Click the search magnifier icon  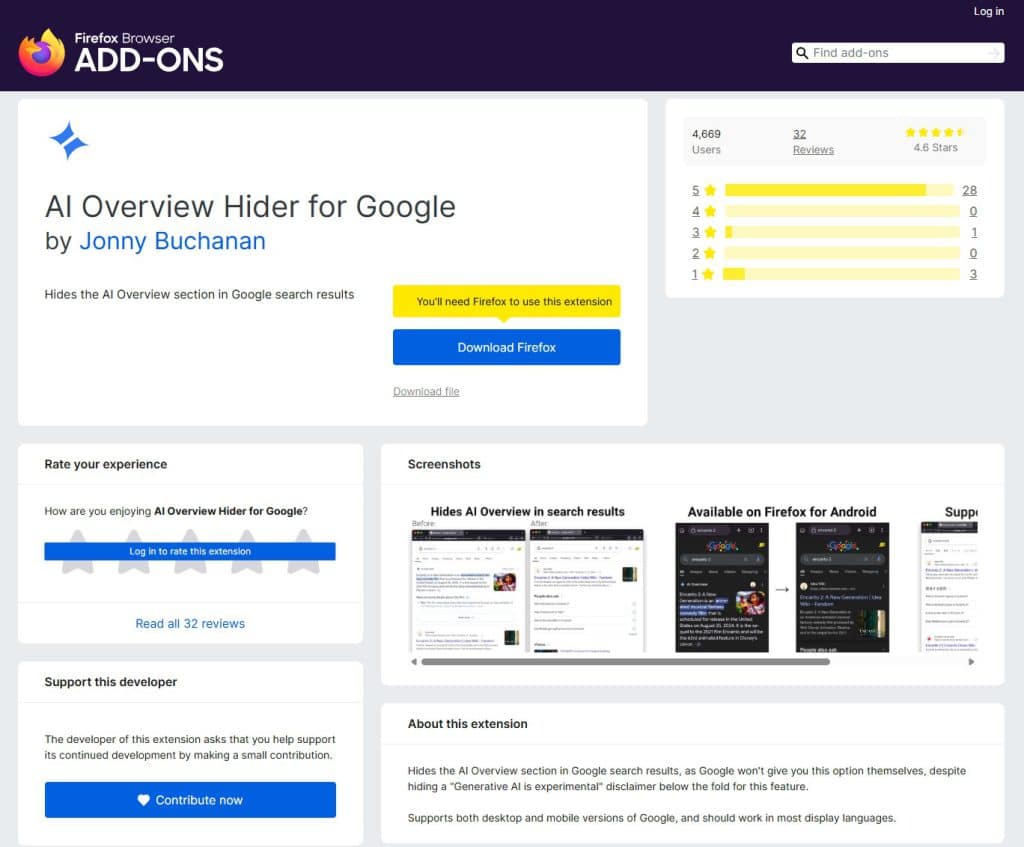(802, 53)
